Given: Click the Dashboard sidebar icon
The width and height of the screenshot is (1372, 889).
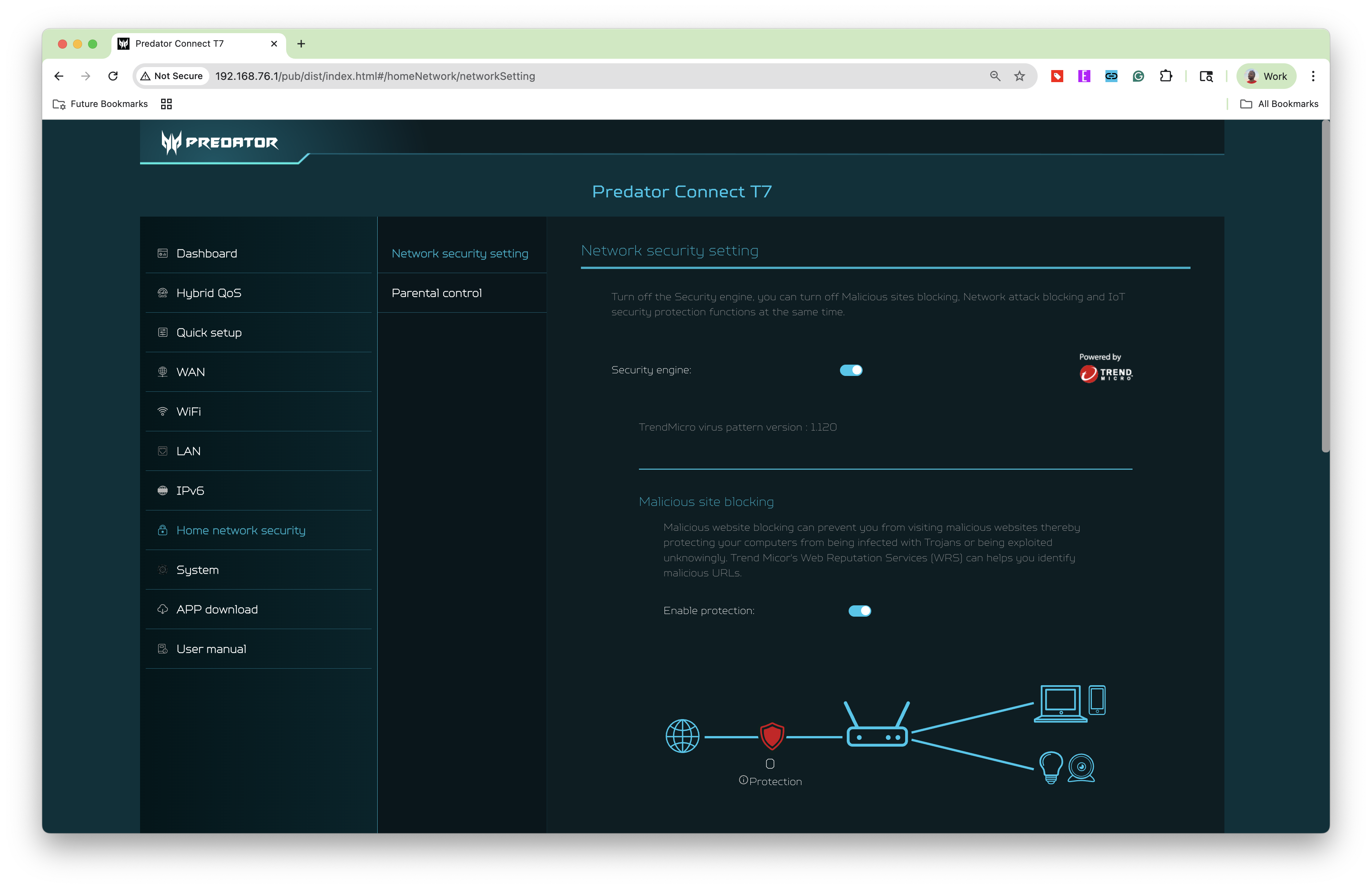Looking at the screenshot, I should [x=163, y=253].
